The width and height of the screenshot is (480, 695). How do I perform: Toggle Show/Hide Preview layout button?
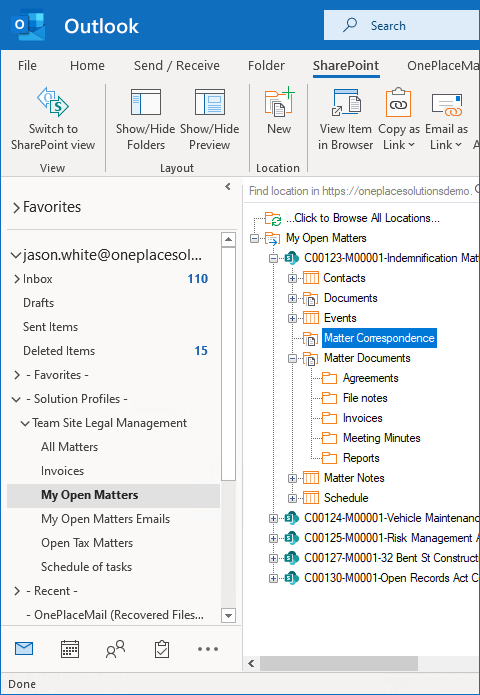(210, 120)
